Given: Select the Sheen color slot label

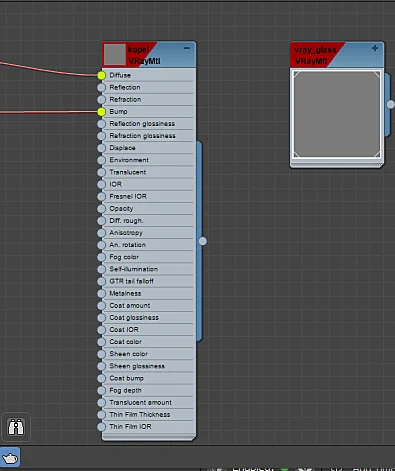Looking at the screenshot, I should click(x=128, y=354).
